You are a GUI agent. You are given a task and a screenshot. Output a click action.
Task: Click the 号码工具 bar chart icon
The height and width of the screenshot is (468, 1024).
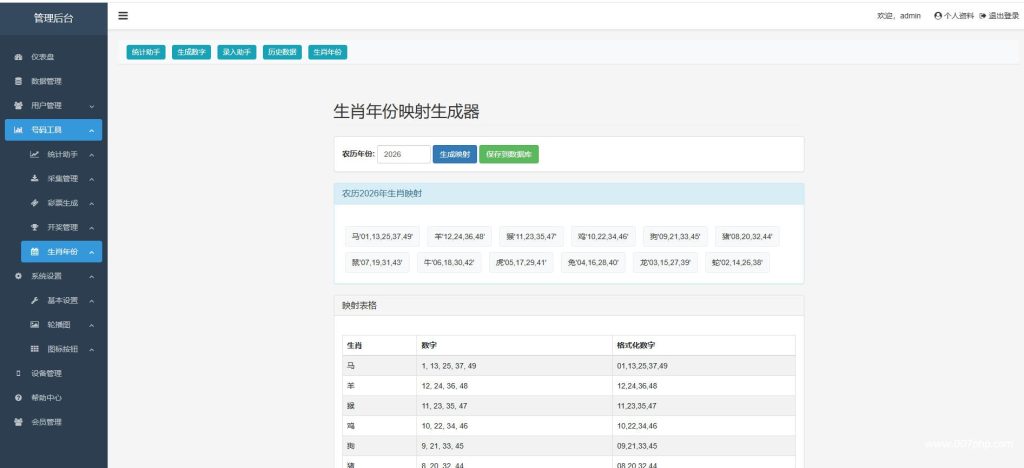pos(18,130)
